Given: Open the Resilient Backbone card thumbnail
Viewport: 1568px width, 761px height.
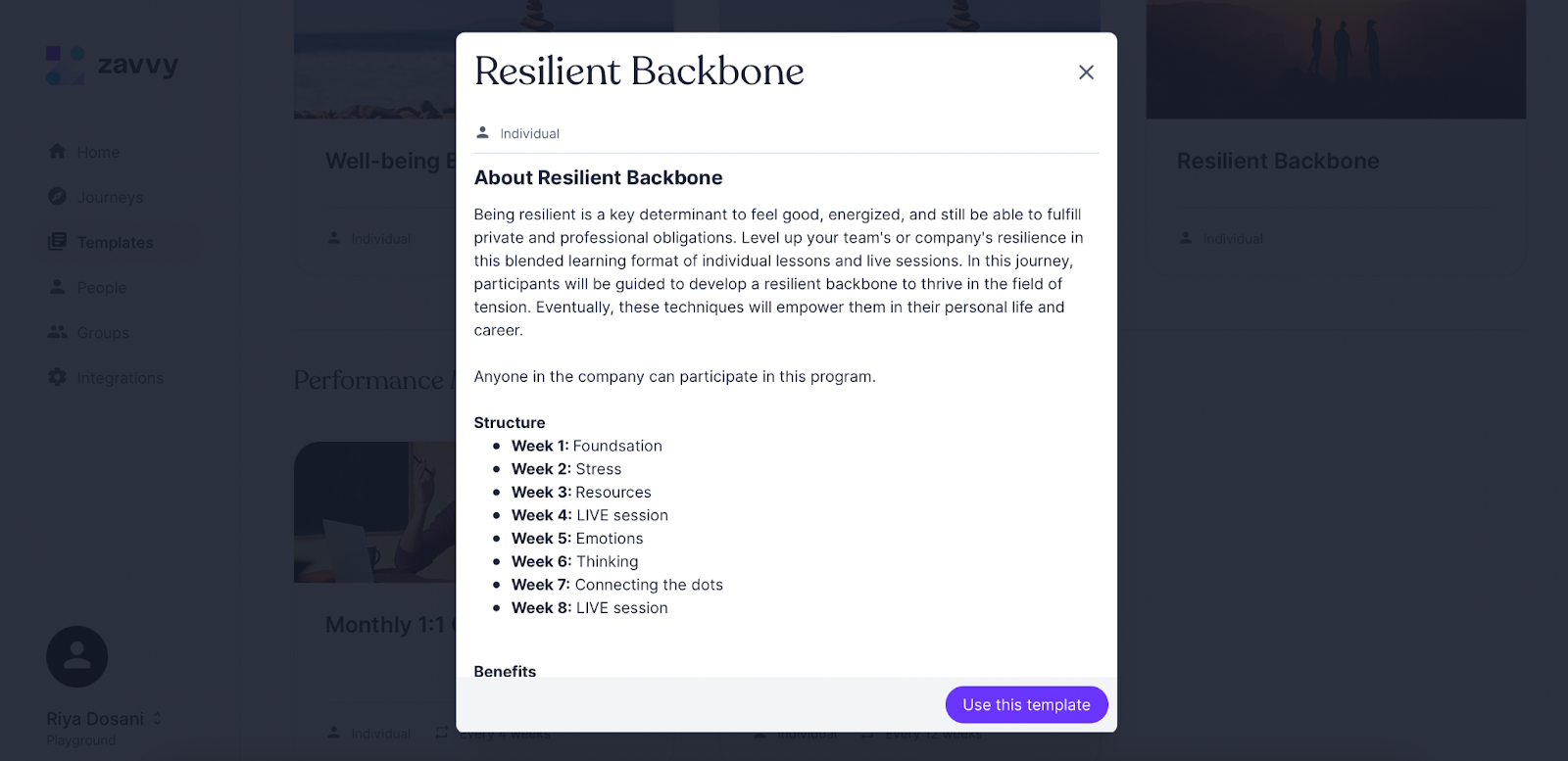Looking at the screenshot, I should click(1337, 59).
